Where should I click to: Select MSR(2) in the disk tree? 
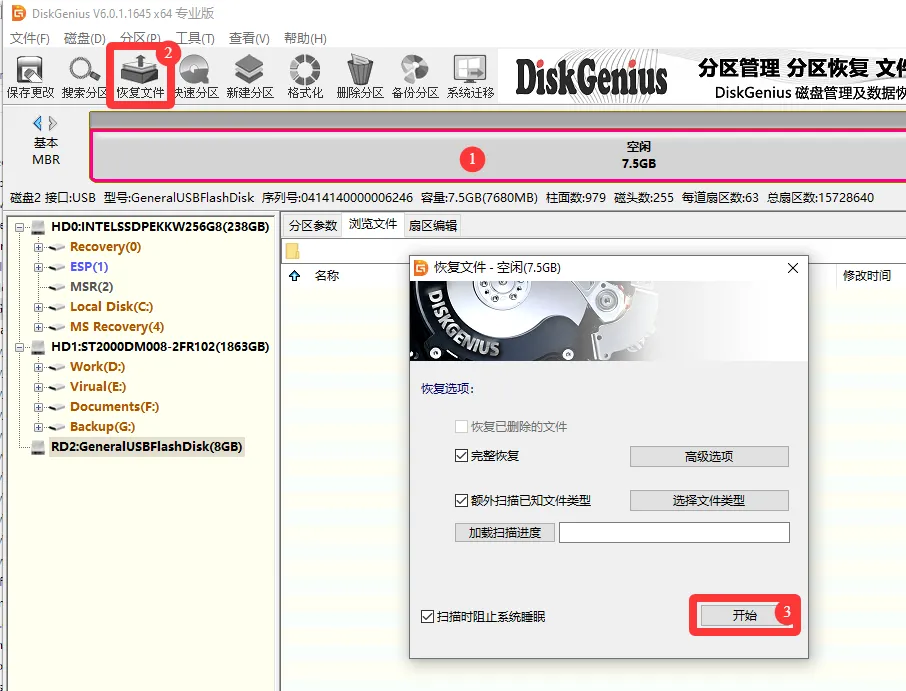pos(91,287)
